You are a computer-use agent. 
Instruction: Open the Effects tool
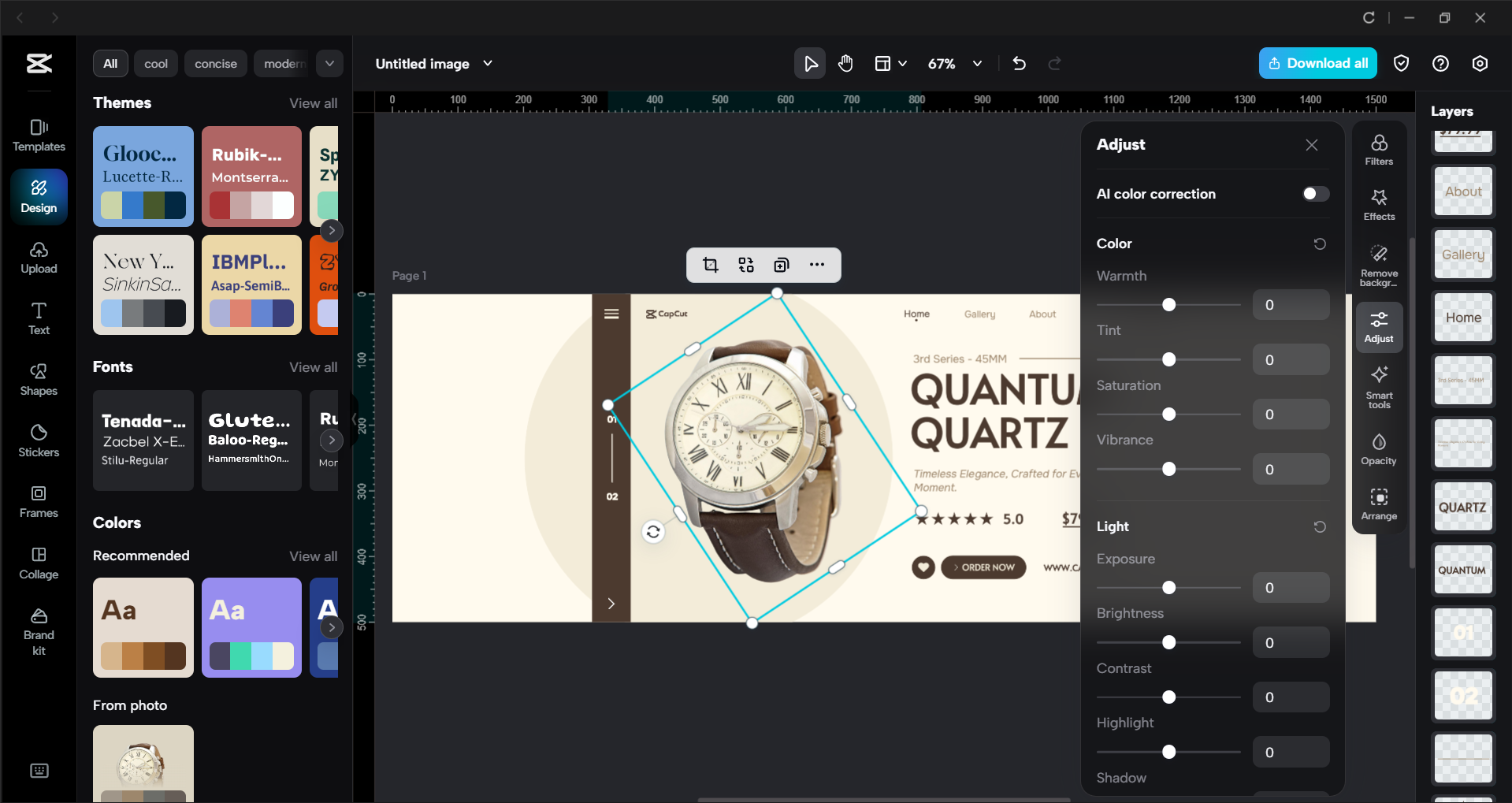1379,204
